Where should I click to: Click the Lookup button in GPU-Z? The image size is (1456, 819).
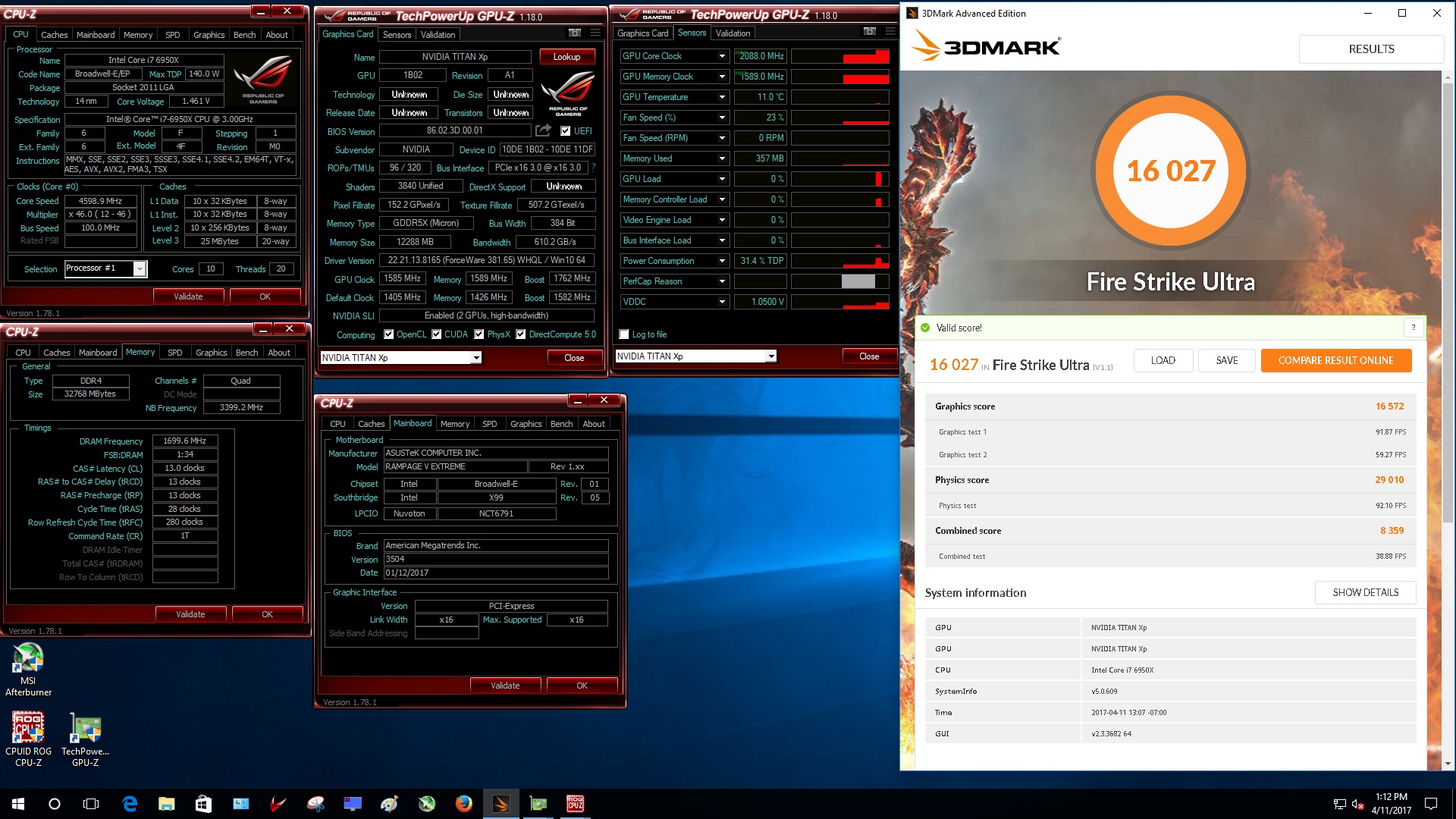coord(566,57)
